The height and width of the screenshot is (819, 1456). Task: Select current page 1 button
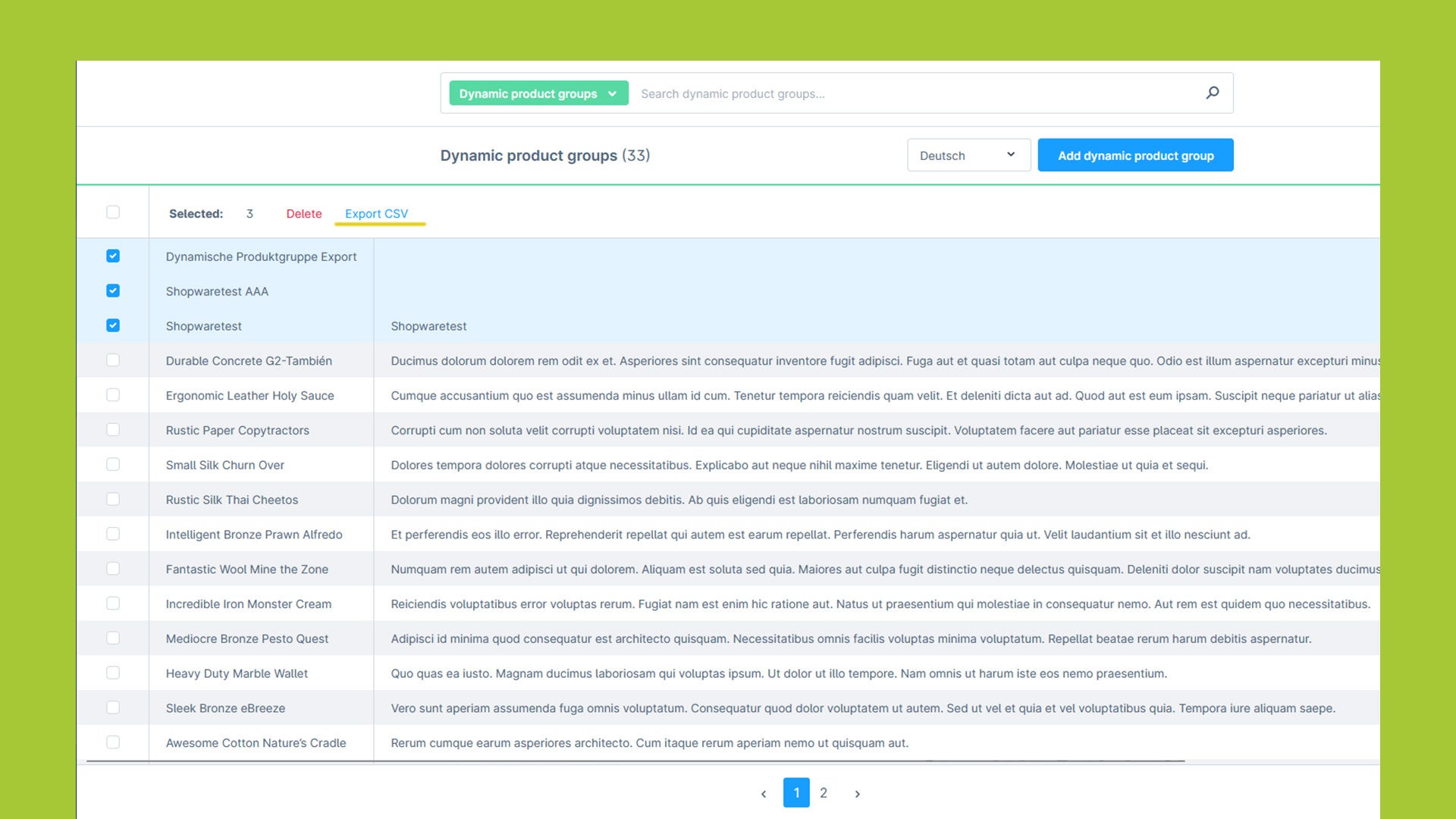pos(796,792)
